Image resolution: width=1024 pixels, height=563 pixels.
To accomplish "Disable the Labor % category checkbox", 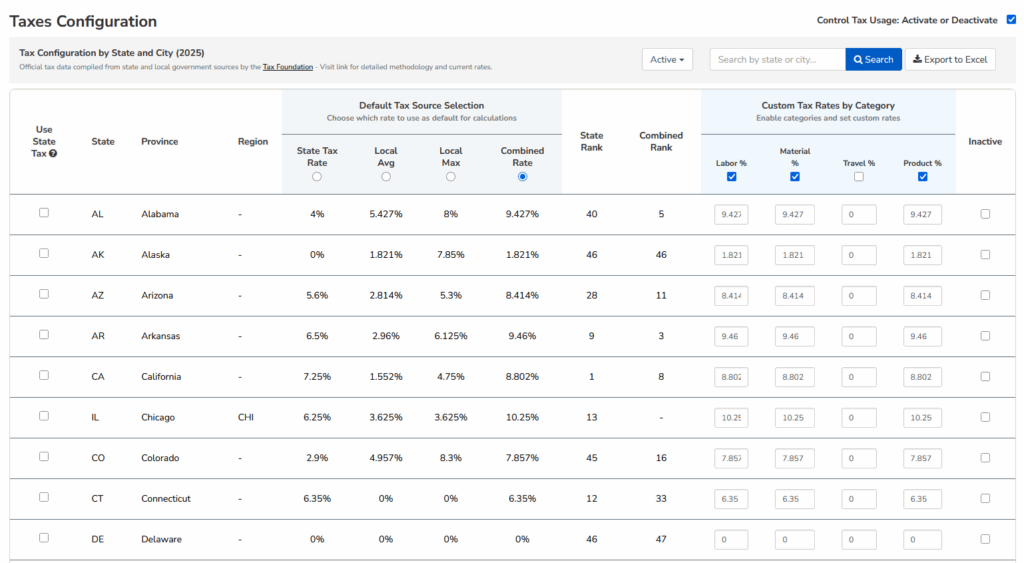I will point(731,176).
